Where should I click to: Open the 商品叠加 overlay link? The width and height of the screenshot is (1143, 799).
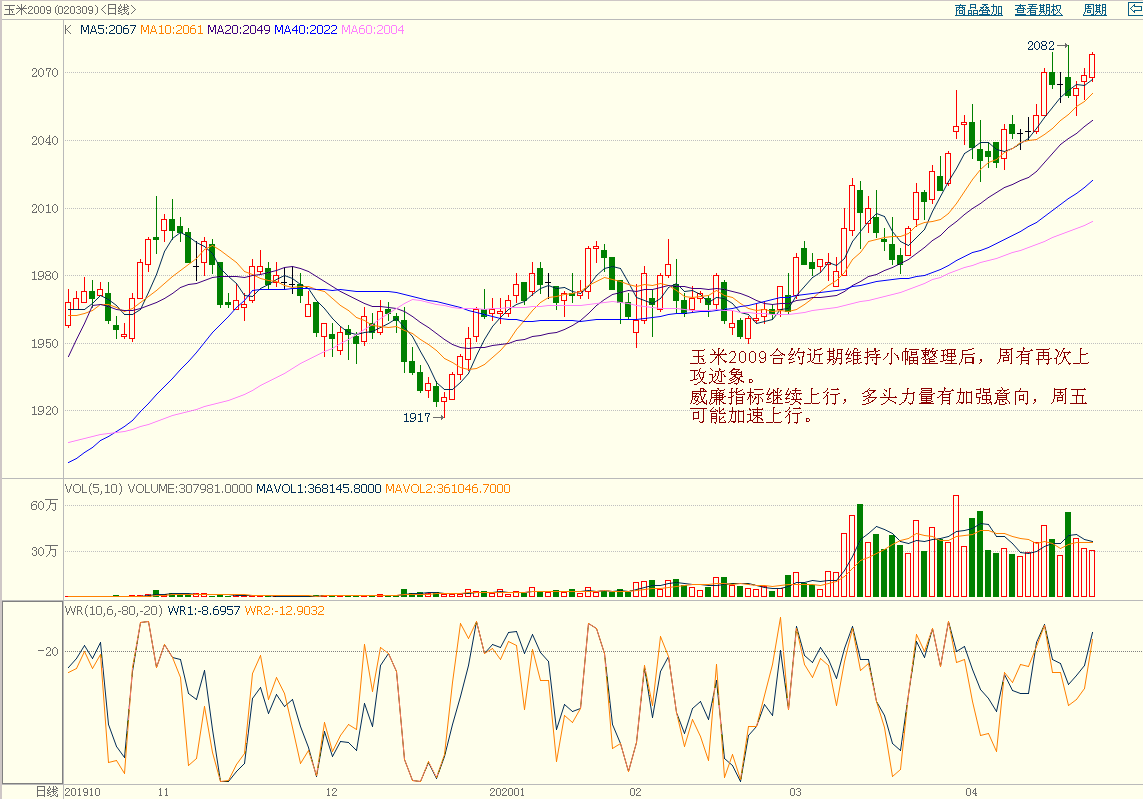pos(978,10)
